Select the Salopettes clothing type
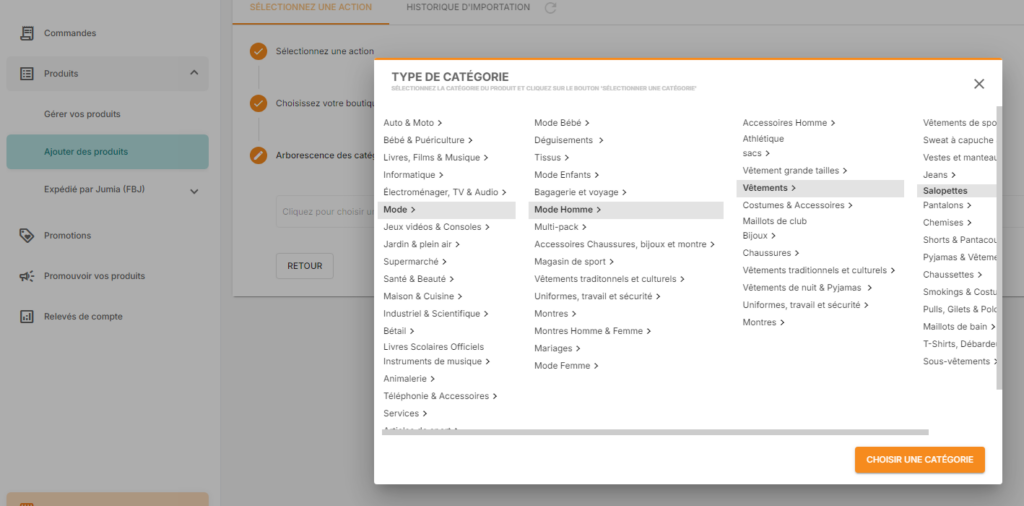1024x506 pixels. pos(957,191)
